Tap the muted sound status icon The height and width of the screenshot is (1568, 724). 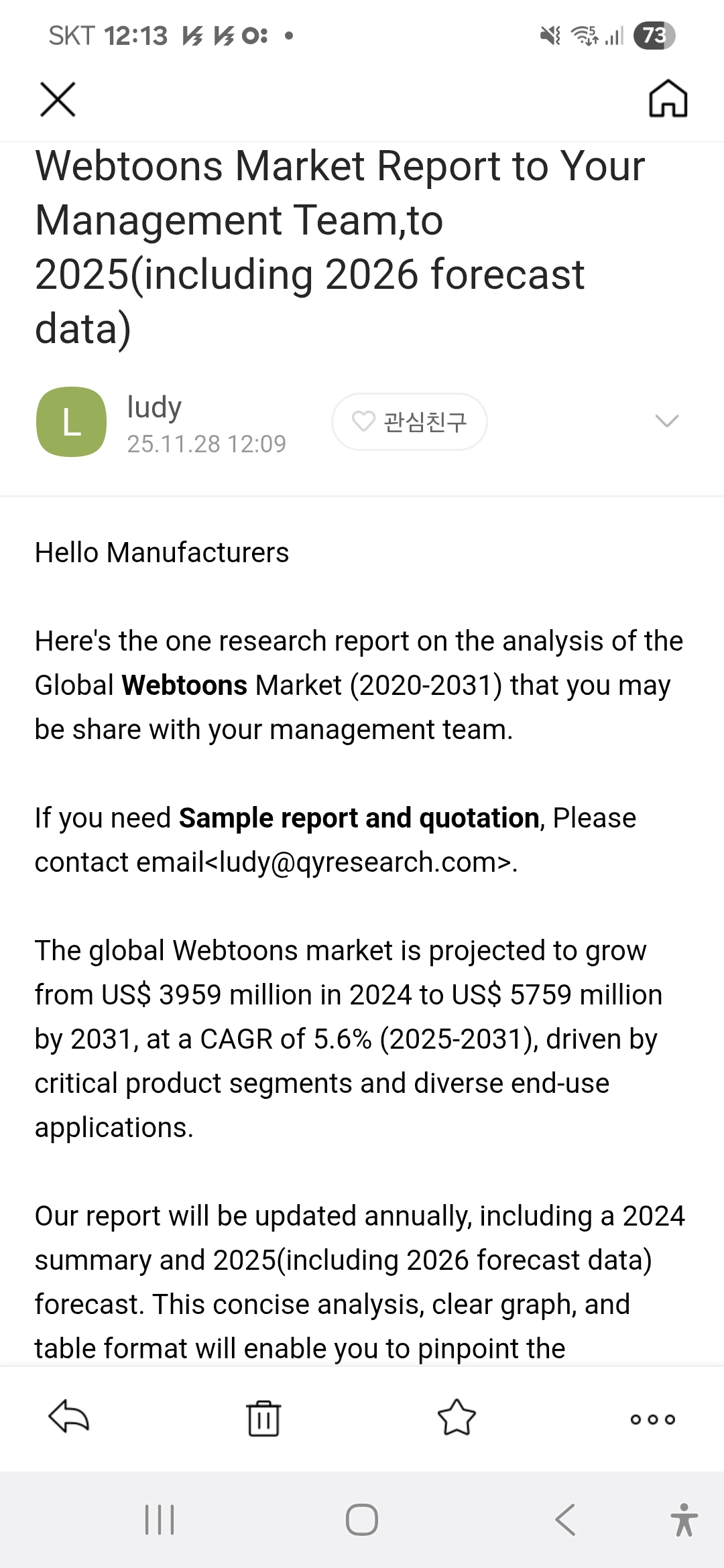pyautogui.click(x=550, y=36)
